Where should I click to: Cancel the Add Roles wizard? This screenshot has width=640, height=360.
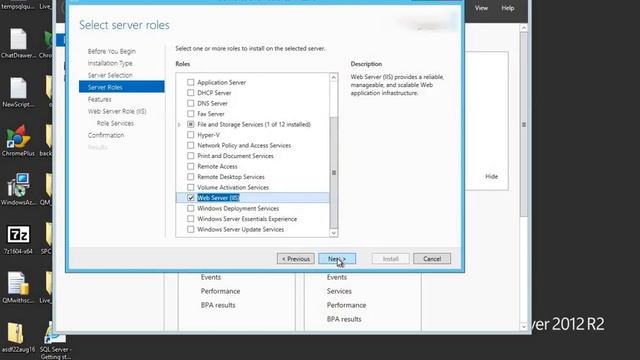[432, 259]
